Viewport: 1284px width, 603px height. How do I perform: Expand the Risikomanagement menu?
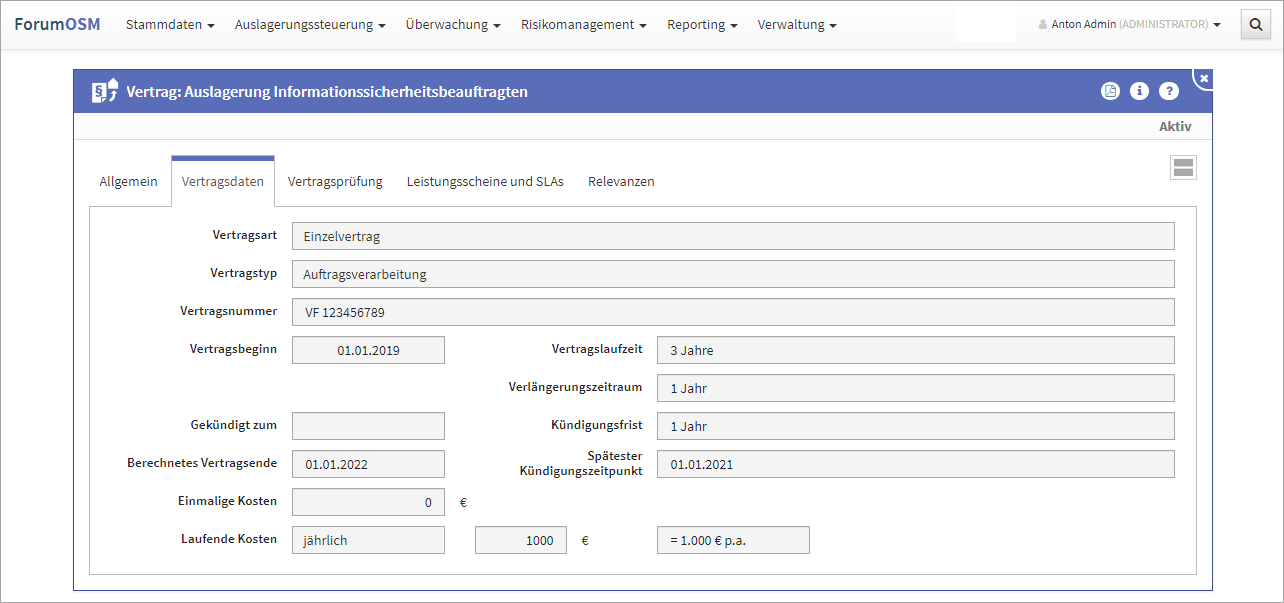pos(583,25)
